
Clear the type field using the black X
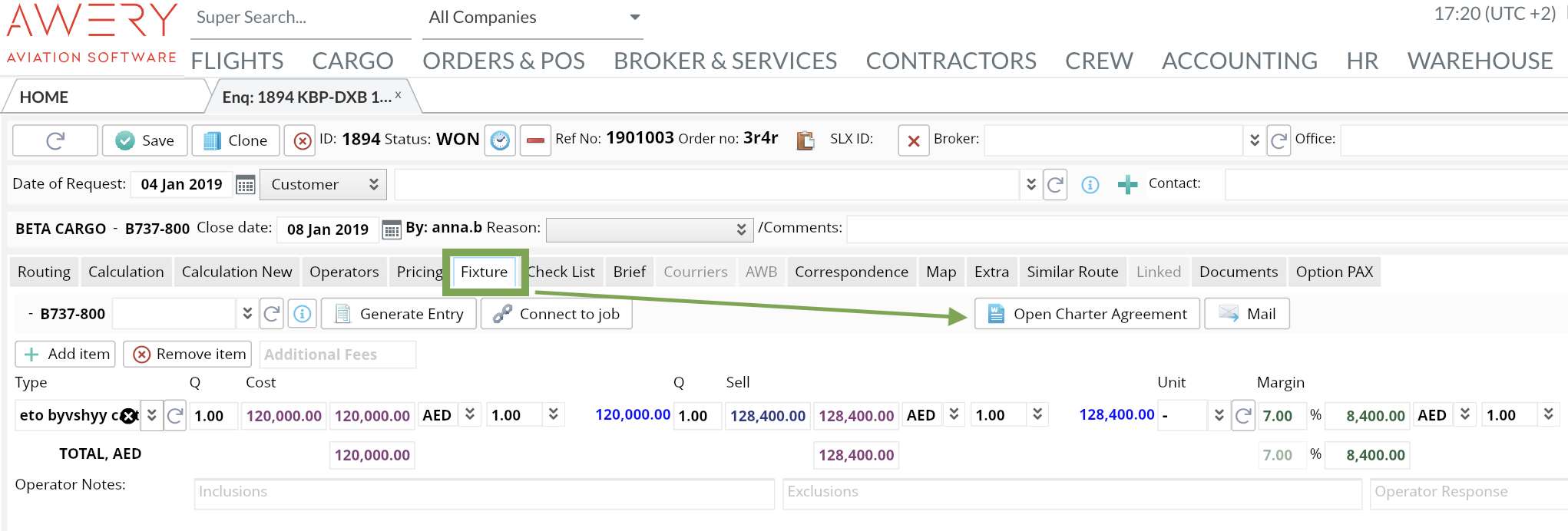[129, 416]
